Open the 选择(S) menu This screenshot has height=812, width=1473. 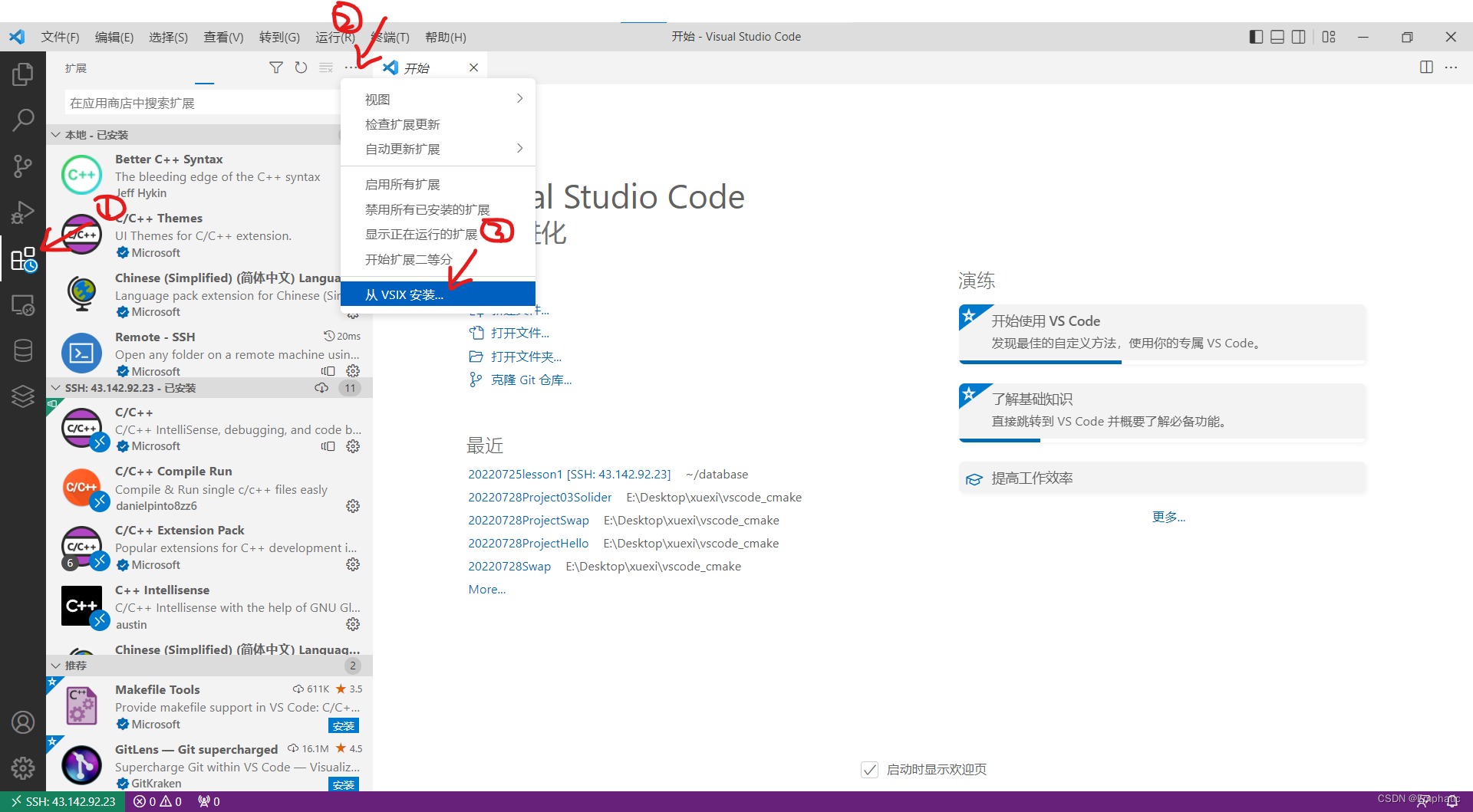168,37
